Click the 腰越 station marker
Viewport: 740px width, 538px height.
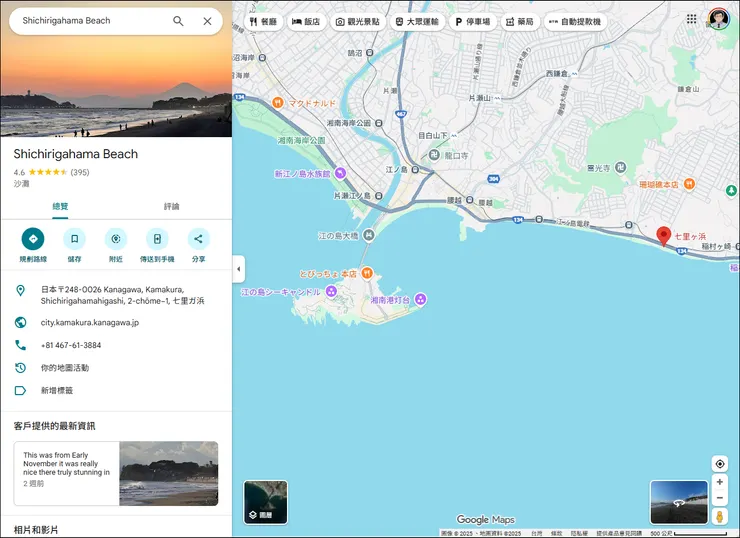coord(469,200)
